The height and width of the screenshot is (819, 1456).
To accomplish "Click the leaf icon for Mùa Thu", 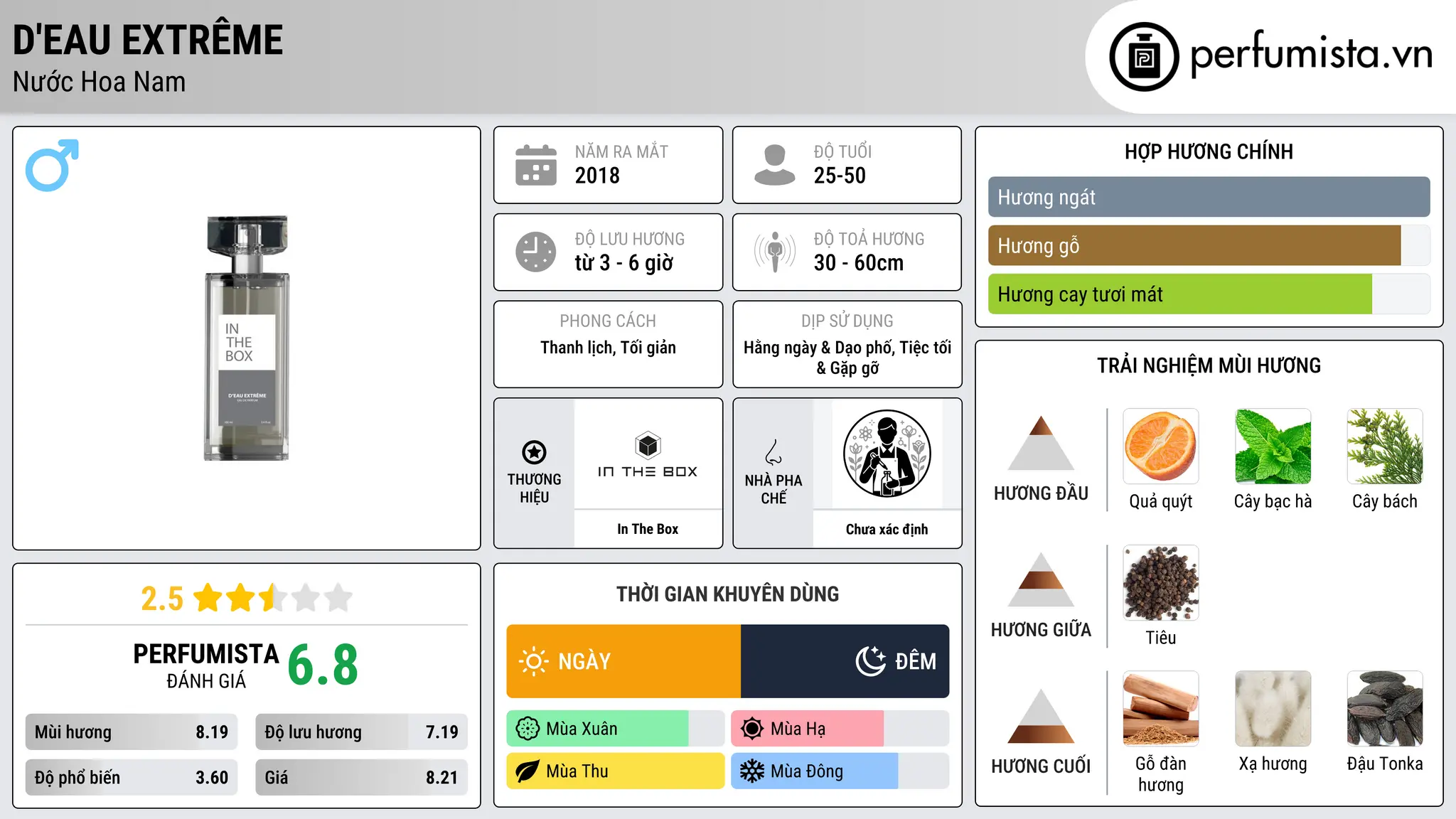I will tap(528, 771).
